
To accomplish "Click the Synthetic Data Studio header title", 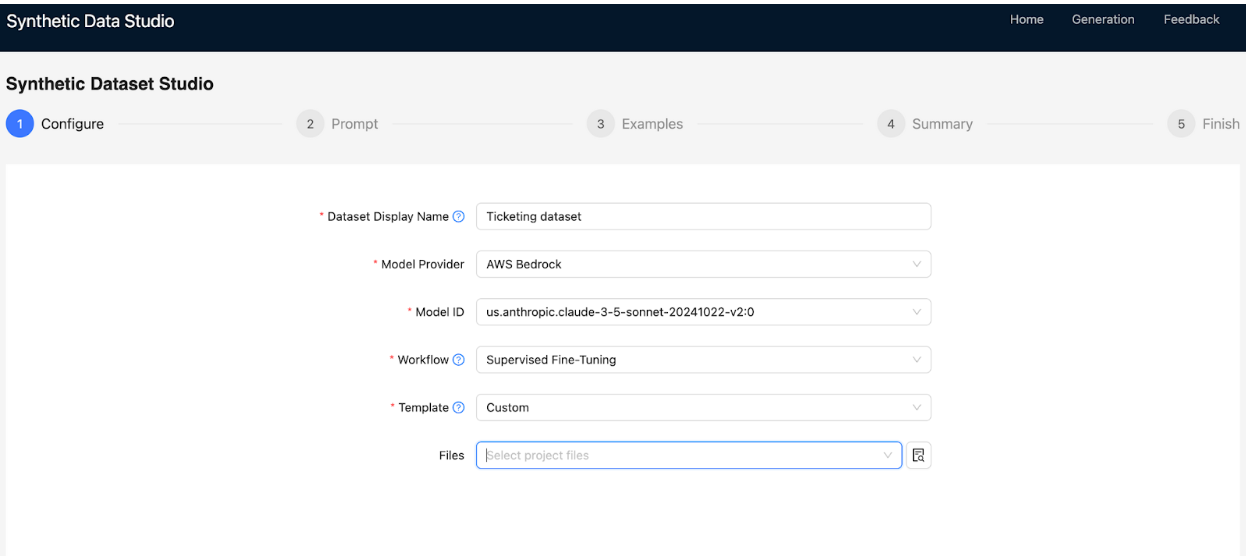I will (x=90, y=22).
